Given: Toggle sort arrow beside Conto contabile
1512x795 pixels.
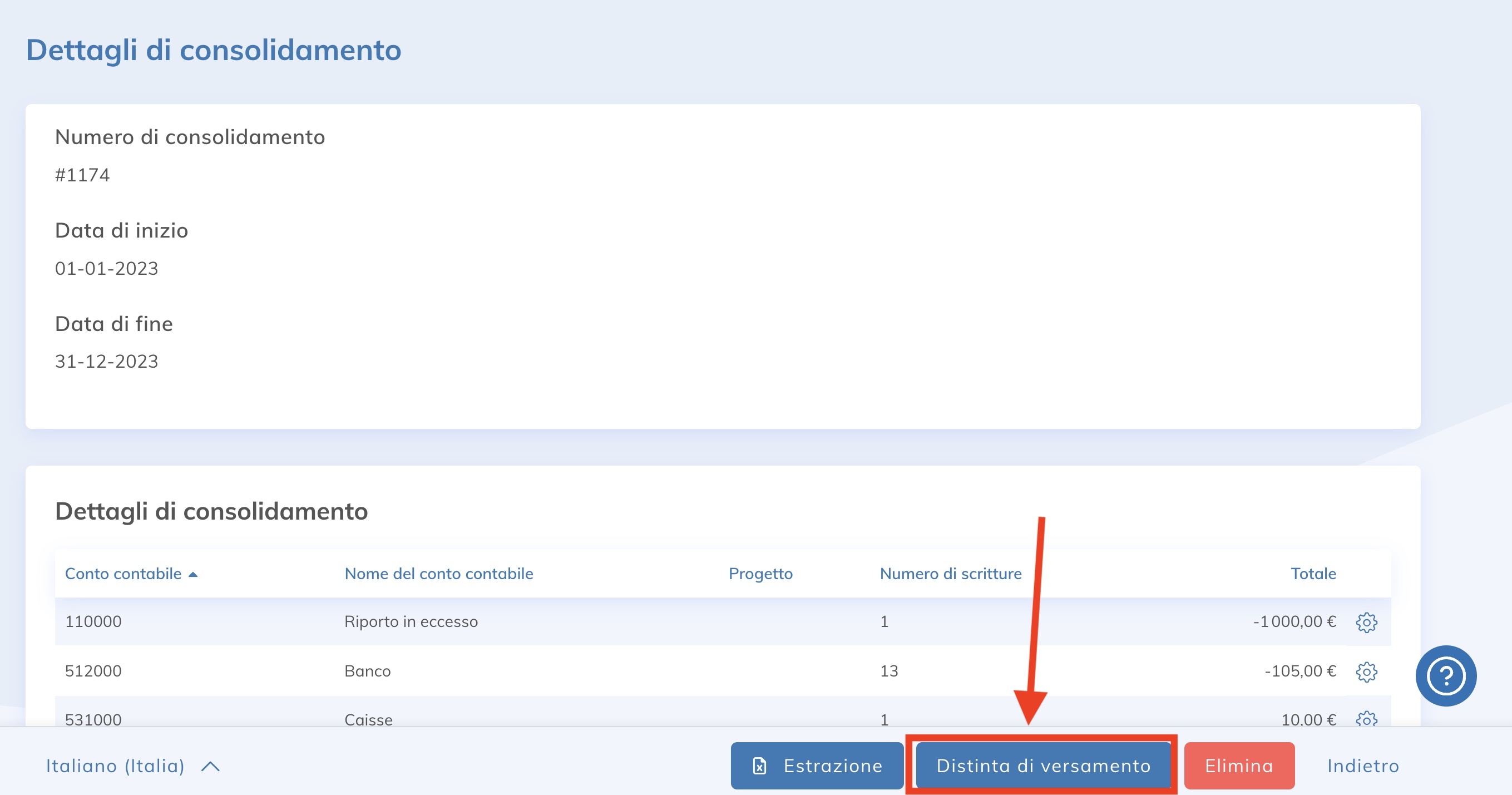Looking at the screenshot, I should [192, 574].
